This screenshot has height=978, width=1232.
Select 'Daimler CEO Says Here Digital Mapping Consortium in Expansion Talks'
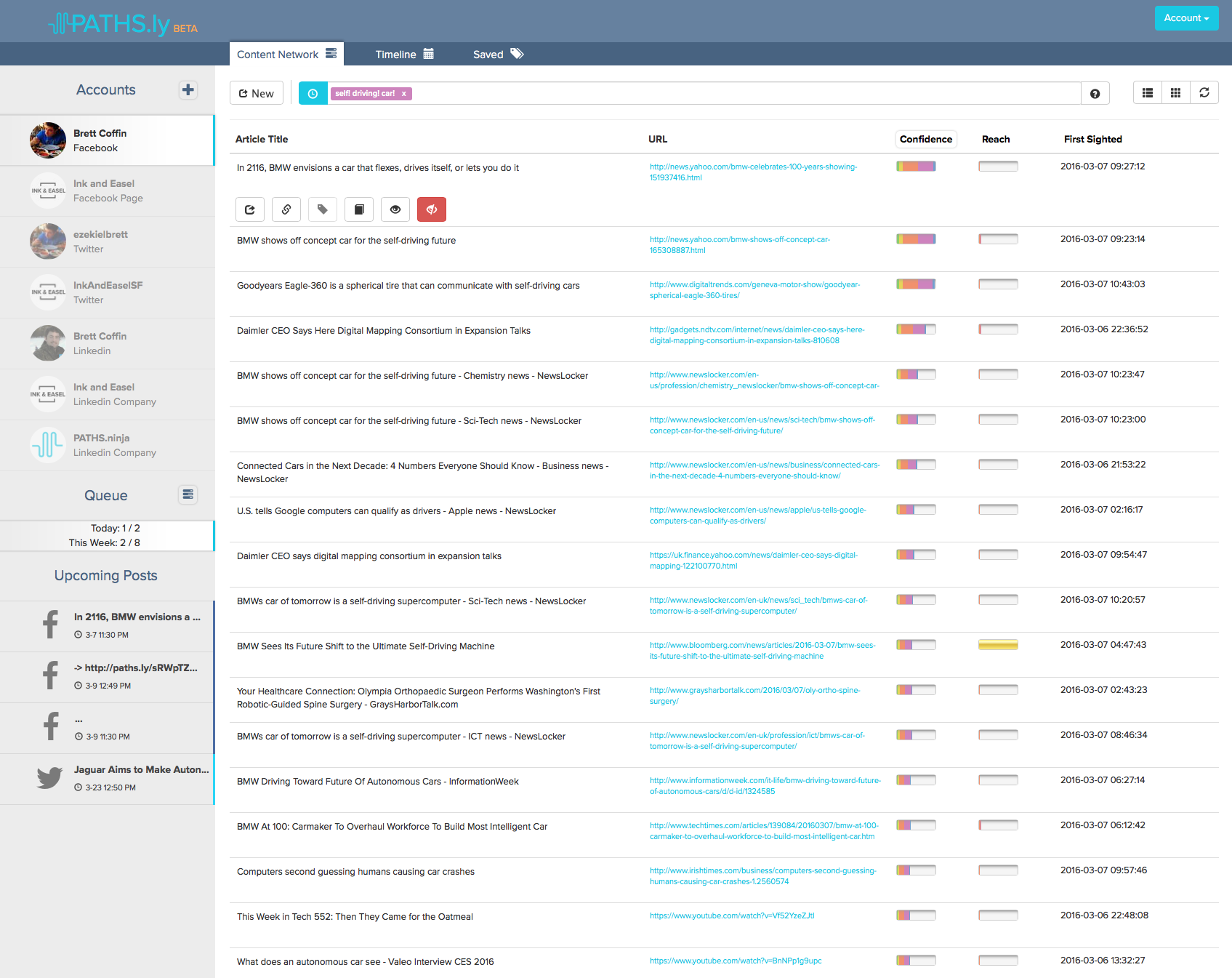pyautogui.click(x=384, y=331)
